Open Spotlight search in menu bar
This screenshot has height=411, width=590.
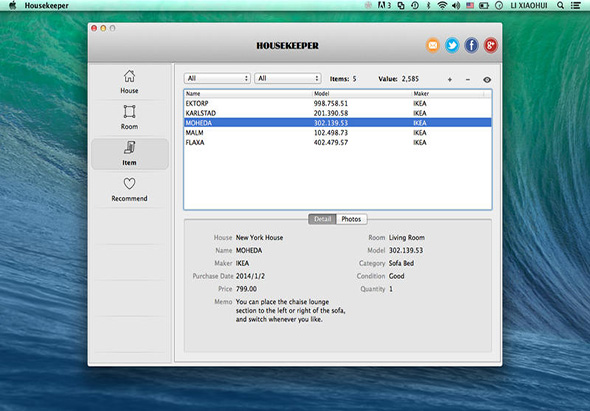(x=560, y=5)
